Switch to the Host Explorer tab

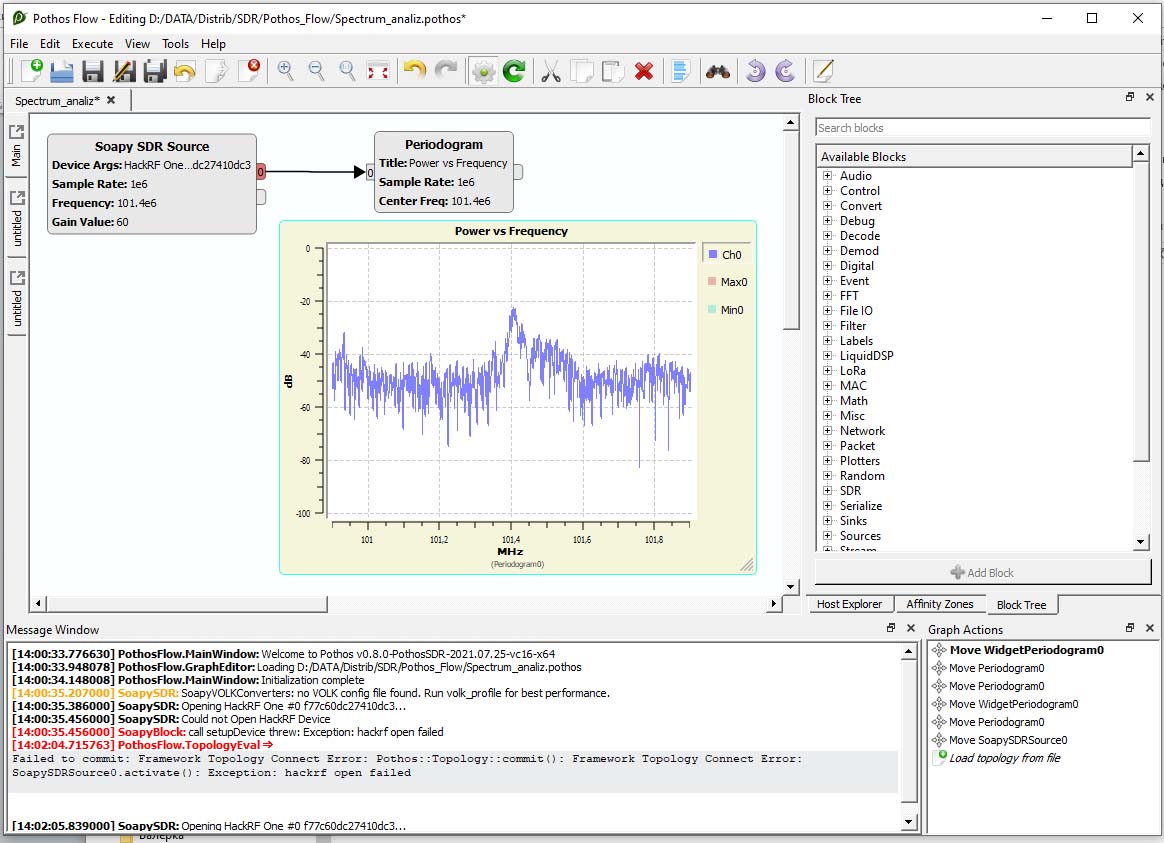849,604
